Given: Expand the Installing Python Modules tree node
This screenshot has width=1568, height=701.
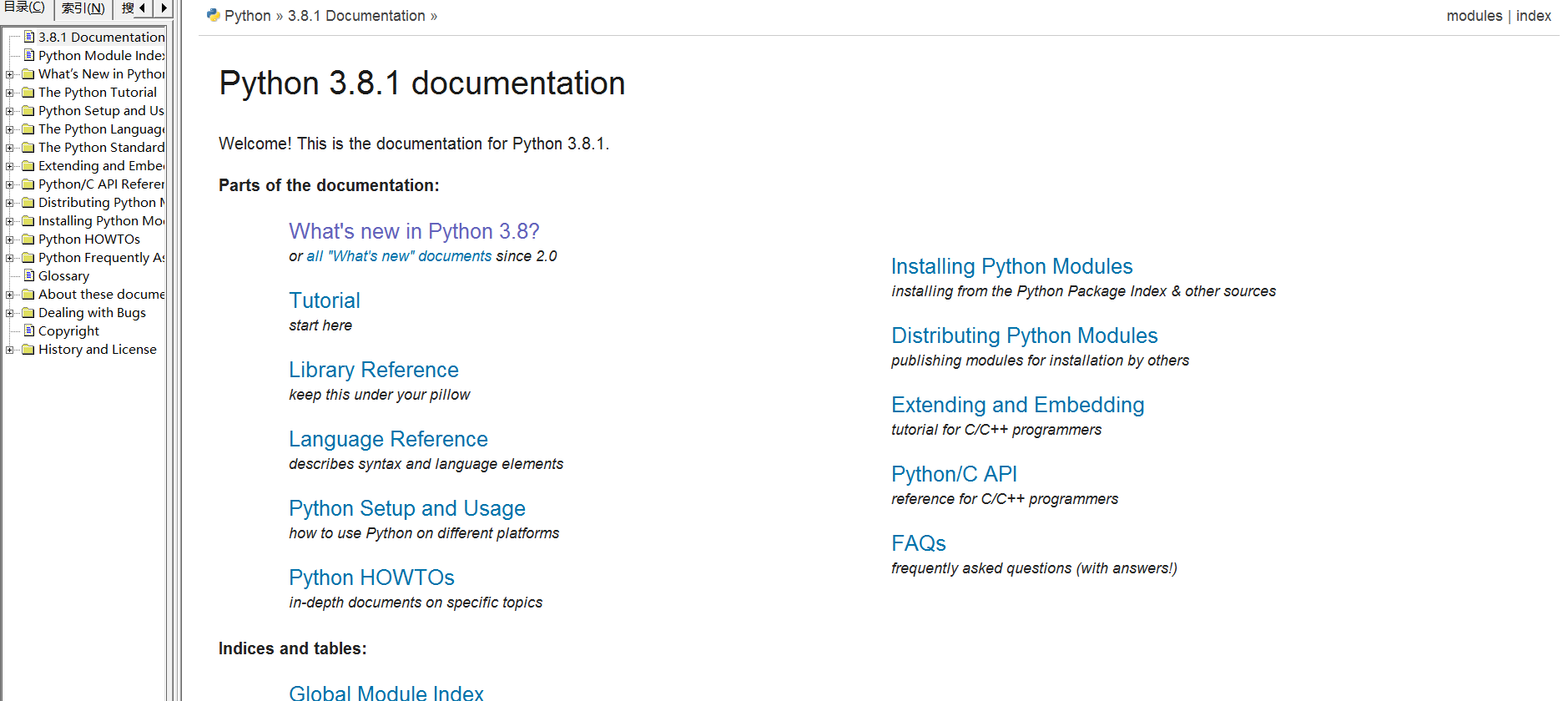Looking at the screenshot, I should (9, 221).
